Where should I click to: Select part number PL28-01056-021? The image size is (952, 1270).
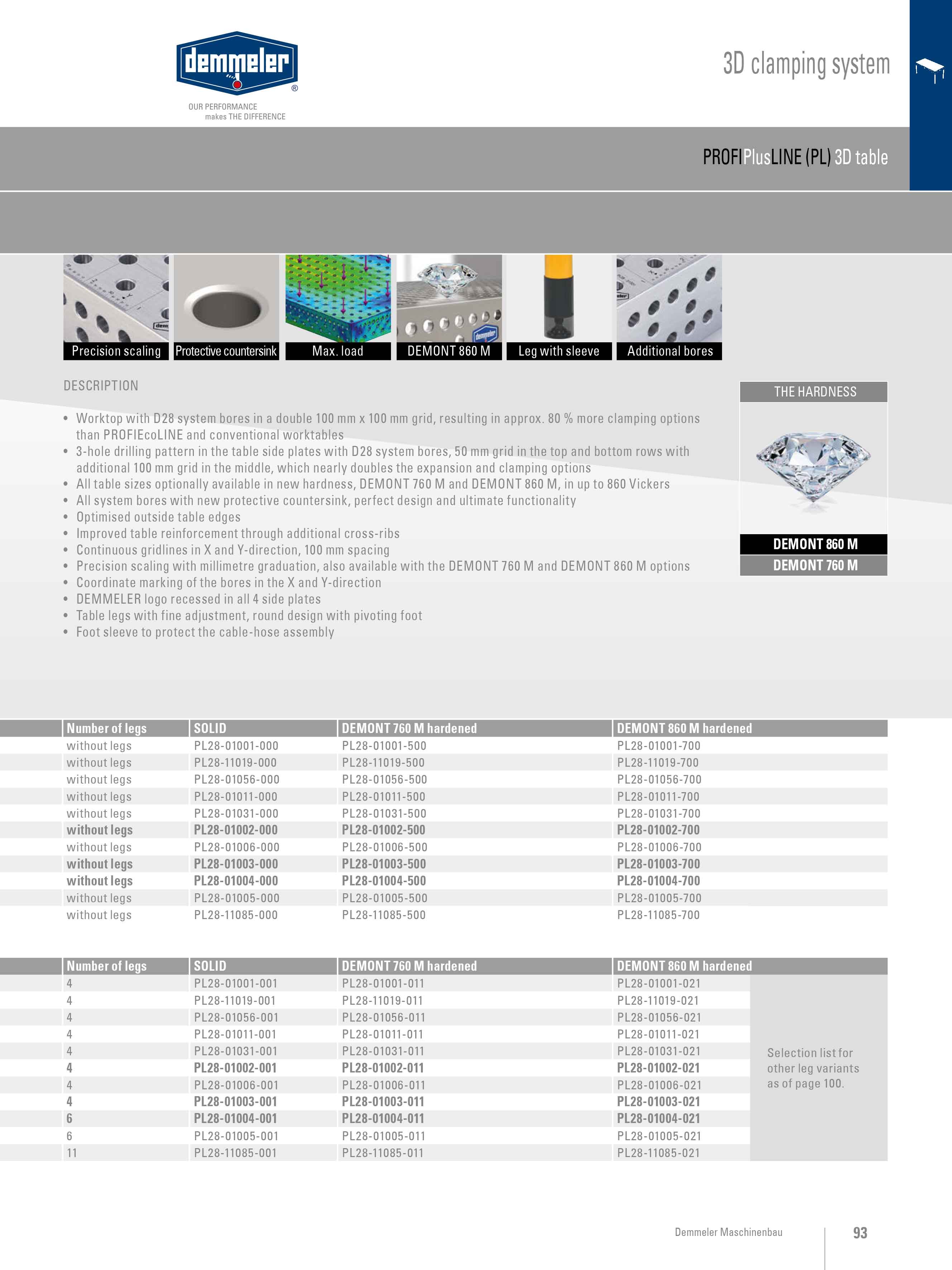[x=659, y=1017]
